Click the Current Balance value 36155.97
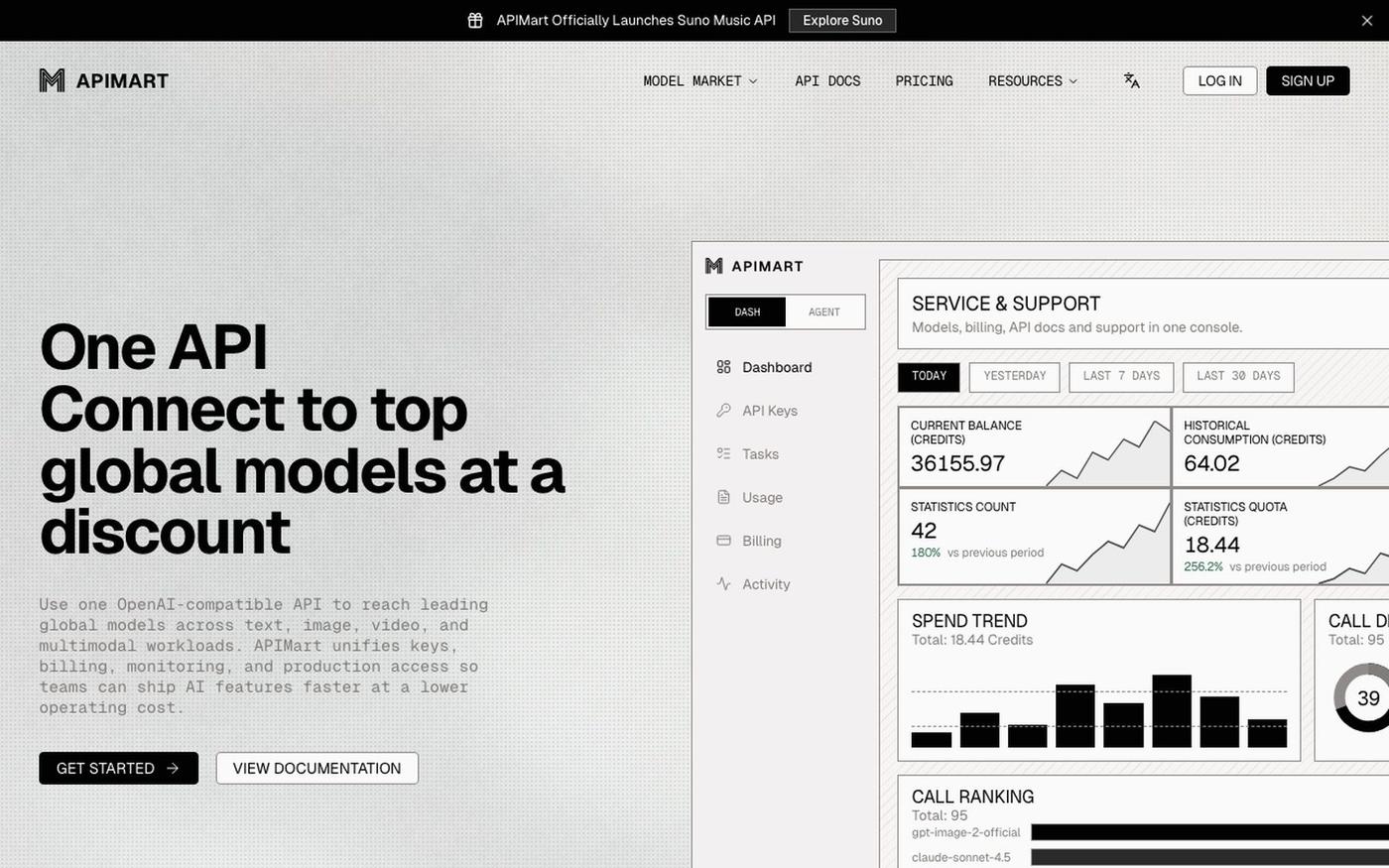This screenshot has height=868, width=1389. [x=957, y=463]
